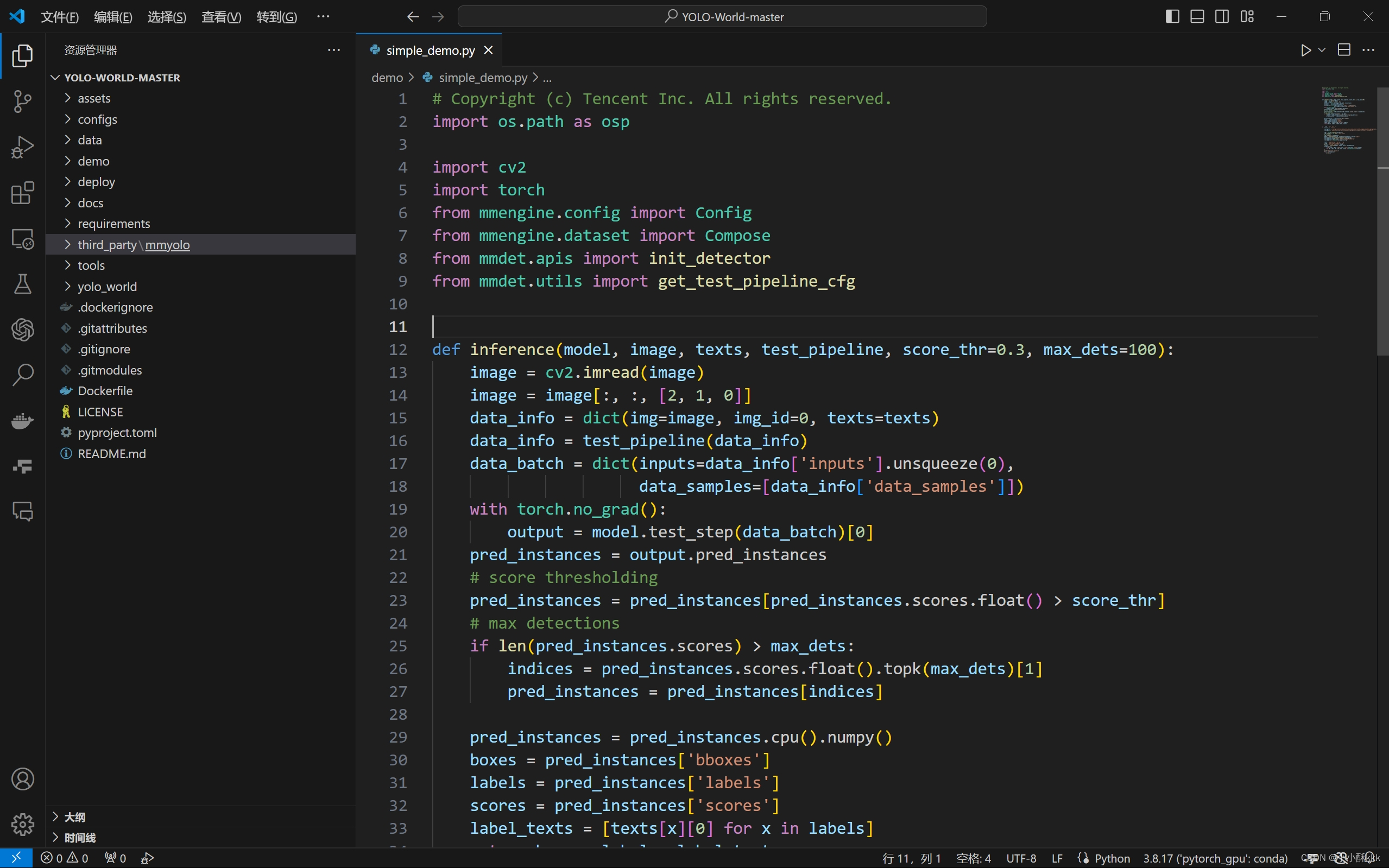Split the editor to the right
The height and width of the screenshot is (868, 1389).
coord(1343,50)
